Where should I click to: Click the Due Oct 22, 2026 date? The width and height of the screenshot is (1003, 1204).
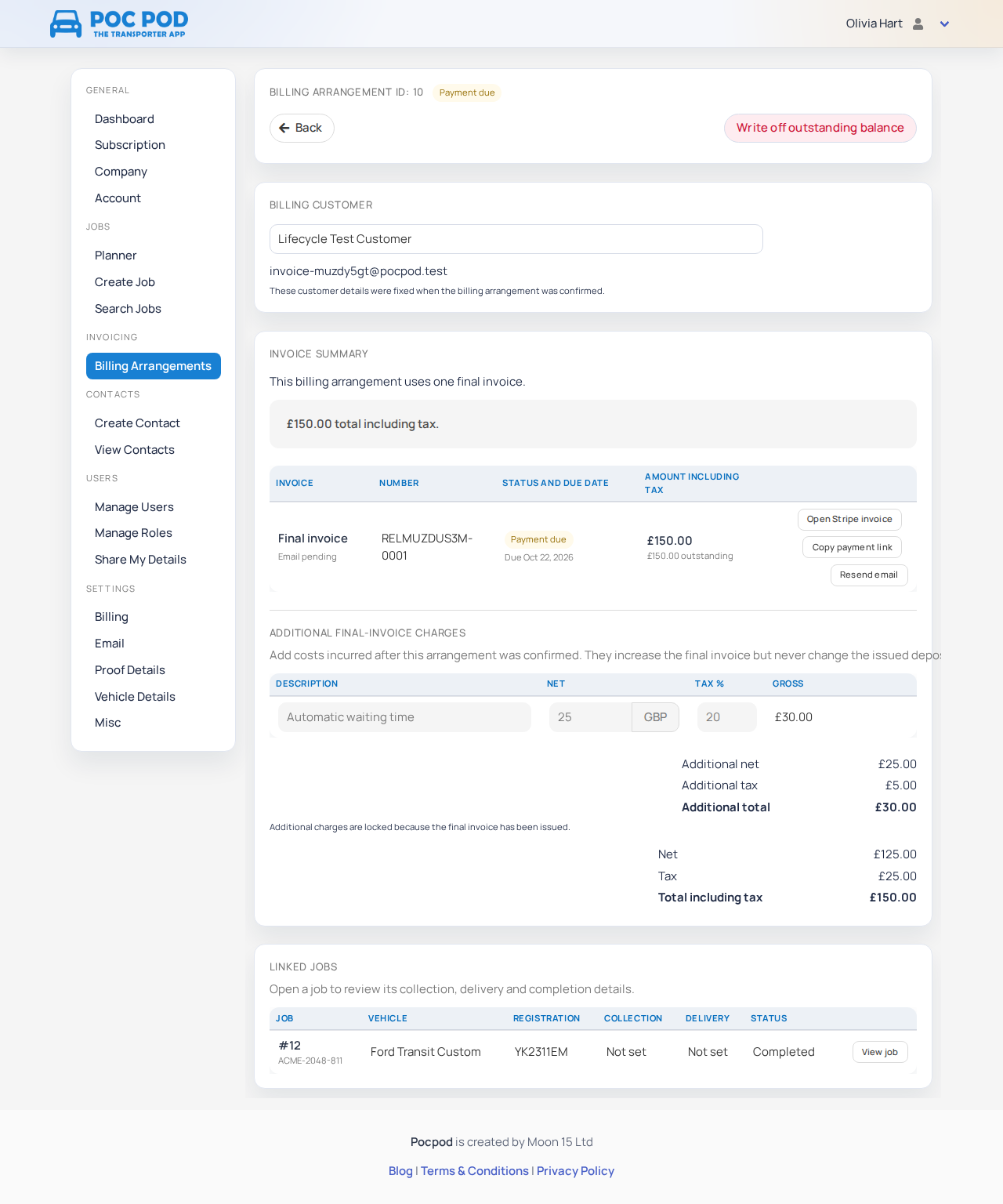pos(539,557)
